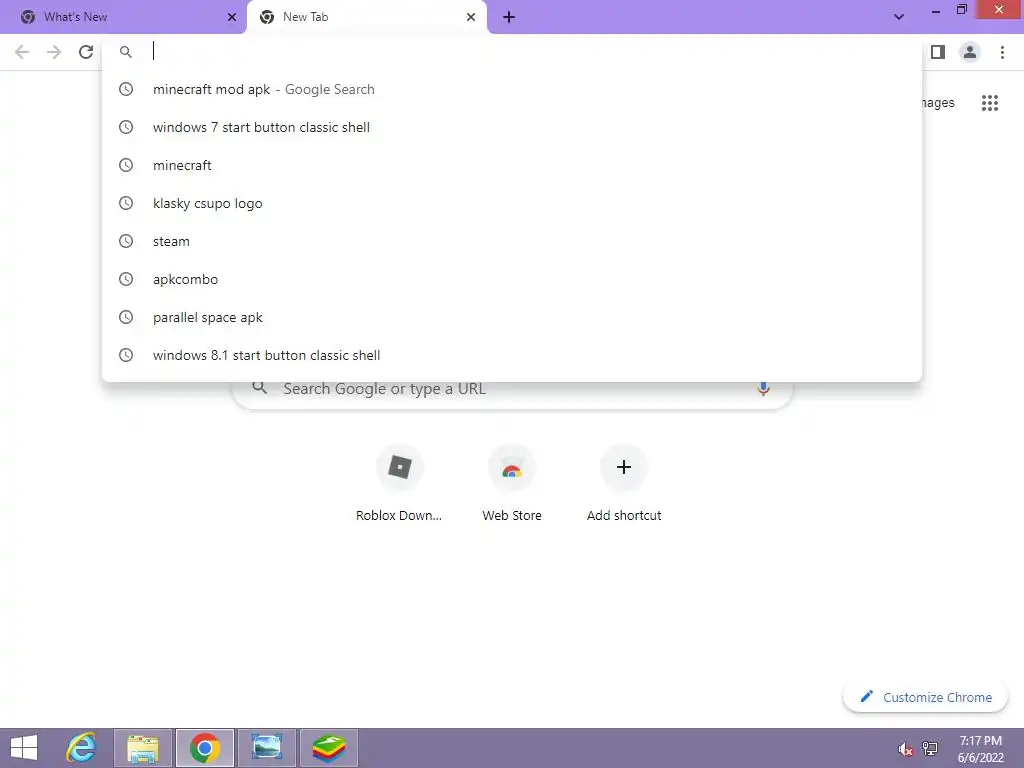Viewport: 1024px width, 768px height.
Task: Expand the tab search chevron
Action: [x=899, y=17]
